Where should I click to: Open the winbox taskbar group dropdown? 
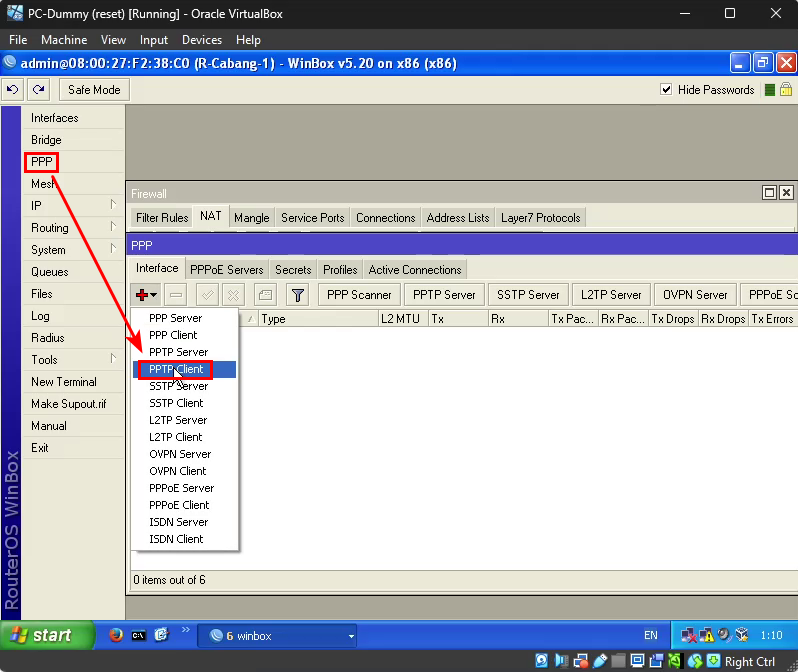(351, 636)
